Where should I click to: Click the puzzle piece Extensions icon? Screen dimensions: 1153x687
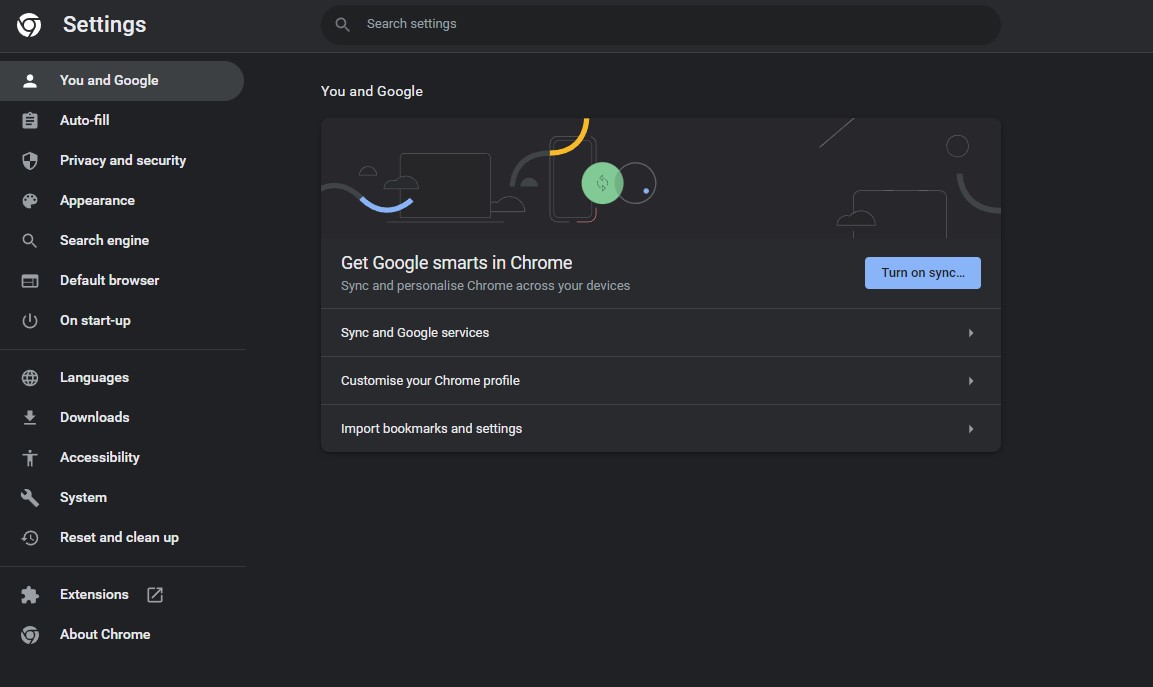click(x=29, y=594)
